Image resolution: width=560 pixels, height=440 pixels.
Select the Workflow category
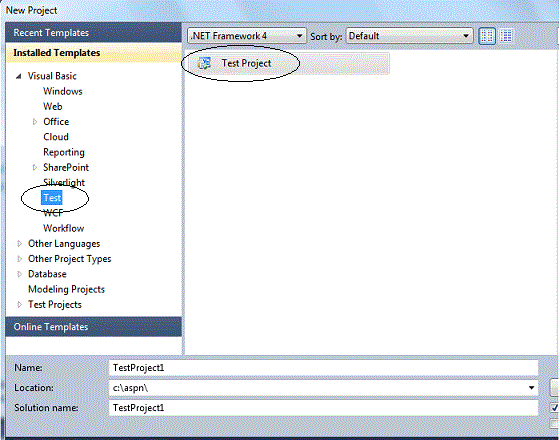coord(64,228)
